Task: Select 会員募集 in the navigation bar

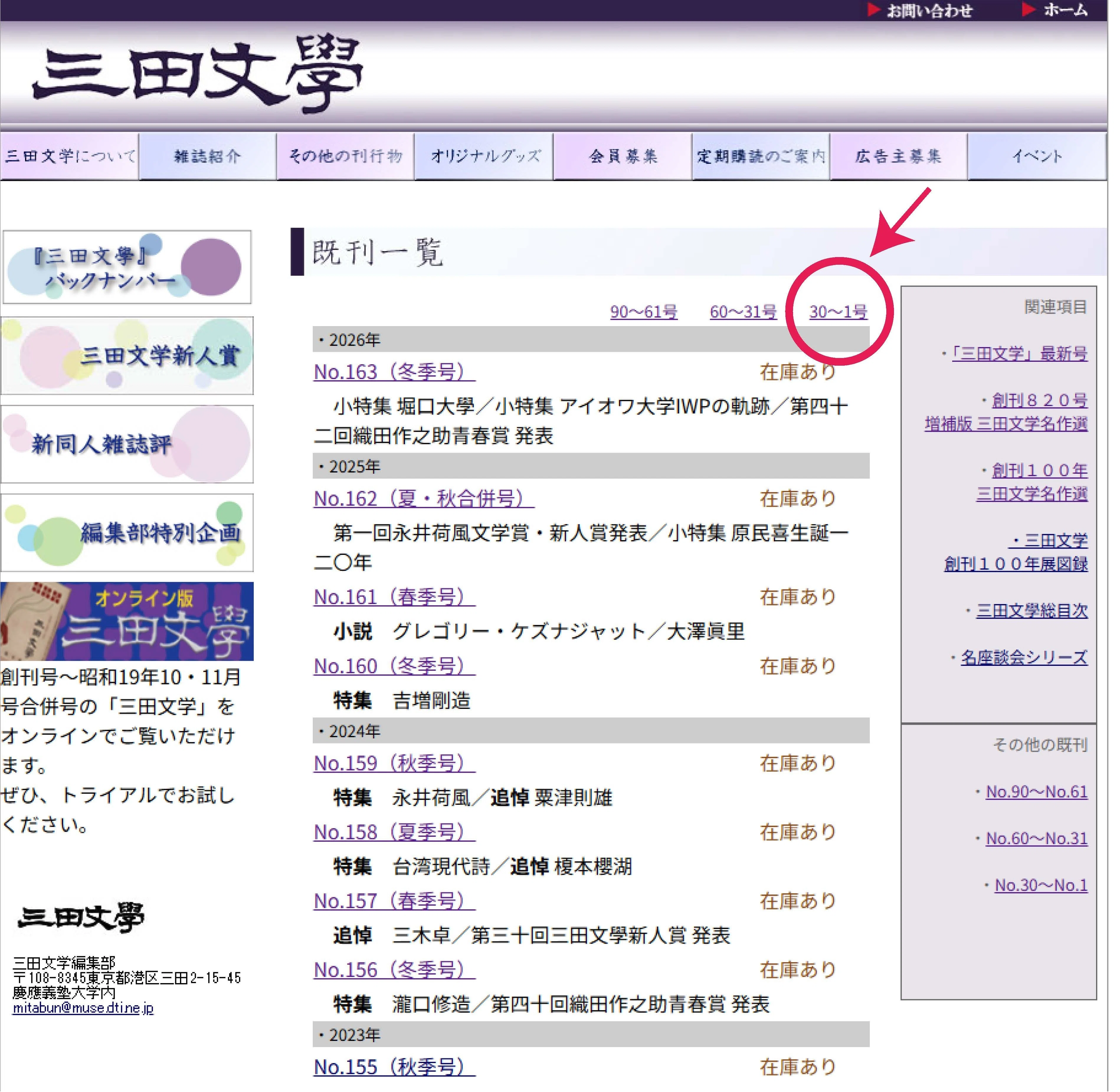Action: [623, 156]
